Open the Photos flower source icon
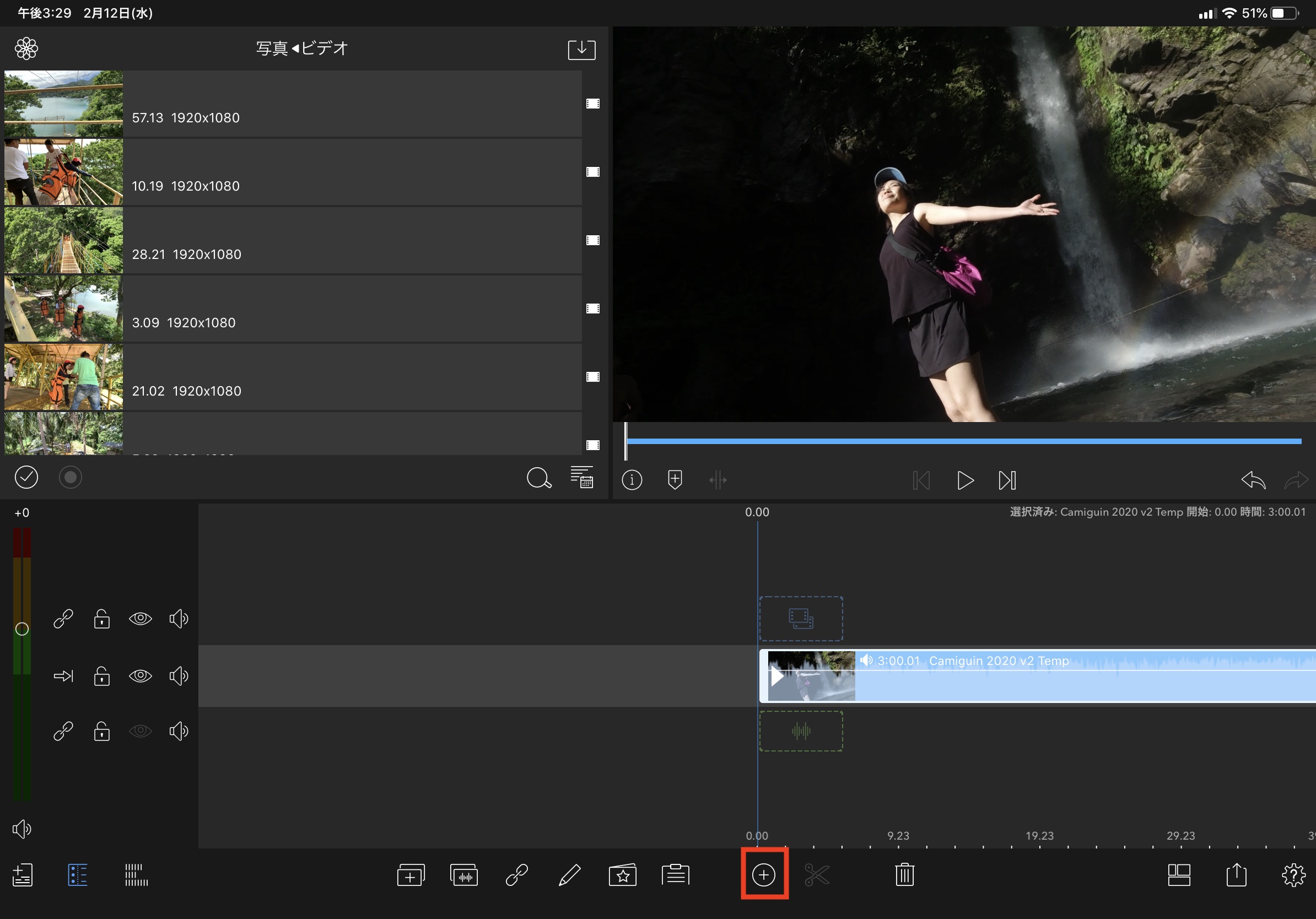Screen dimensions: 1316x919 (x=26, y=48)
